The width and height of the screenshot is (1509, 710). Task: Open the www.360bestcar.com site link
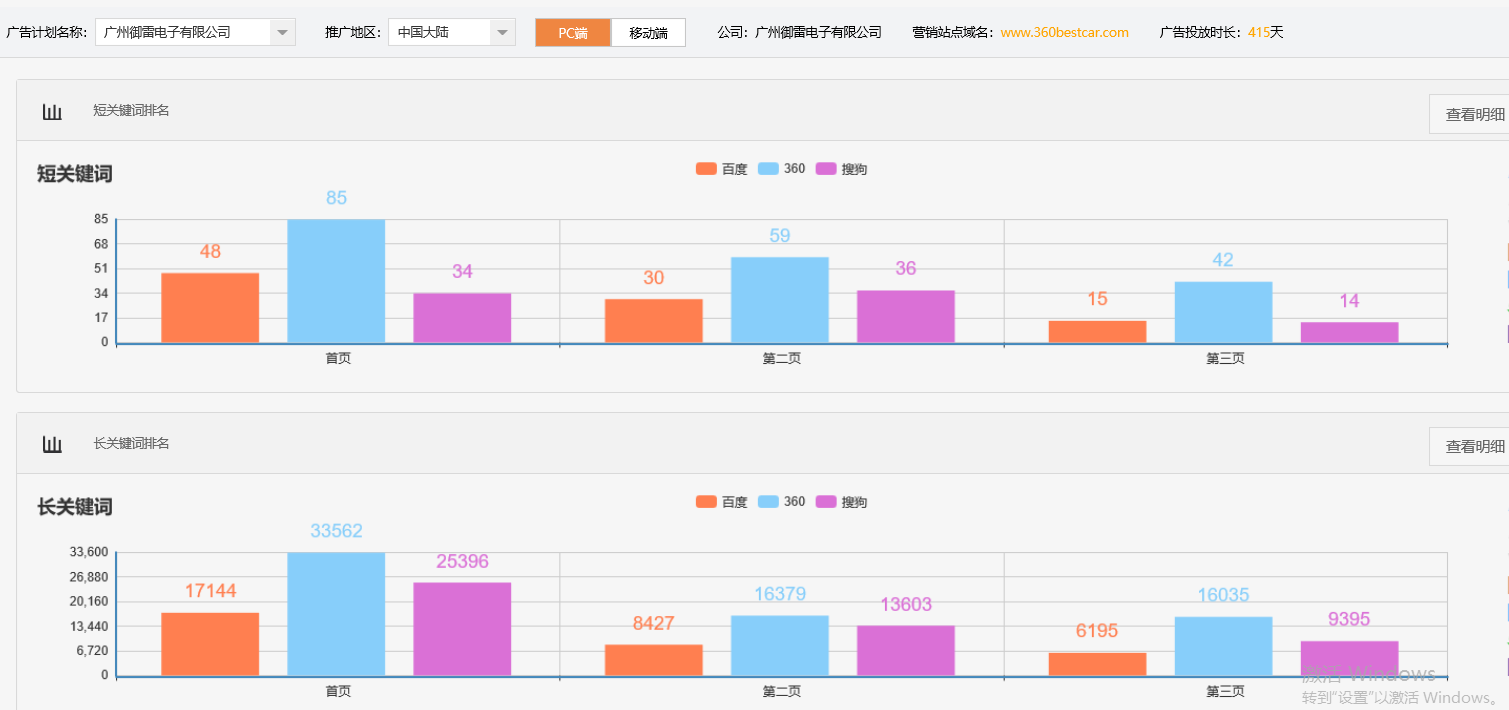(x=1062, y=31)
